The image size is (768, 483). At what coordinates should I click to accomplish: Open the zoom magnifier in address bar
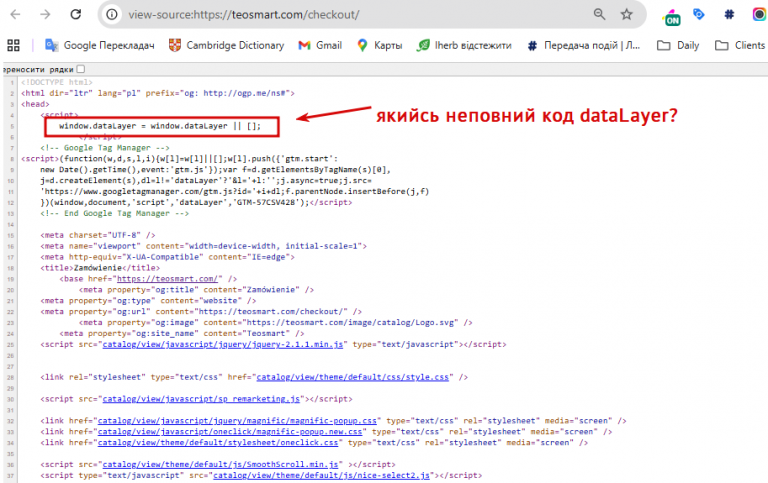pyautogui.click(x=599, y=14)
